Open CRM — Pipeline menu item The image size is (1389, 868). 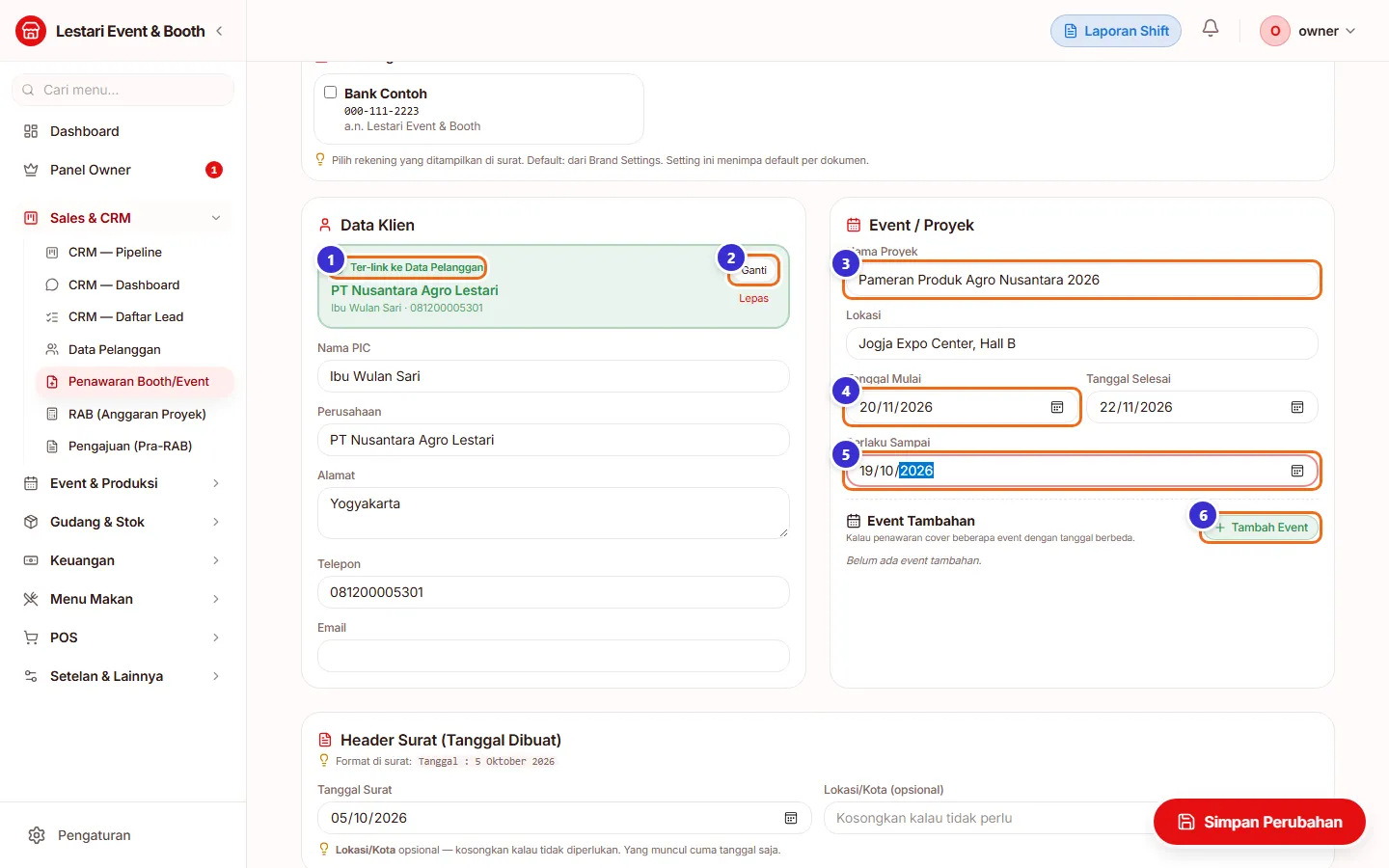134,253
